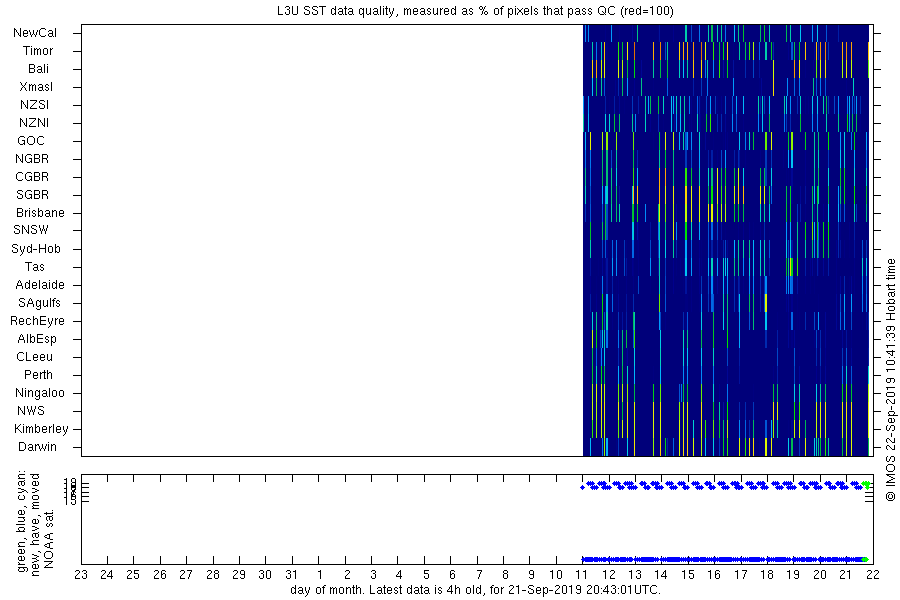Select the GOC region label

31,141
